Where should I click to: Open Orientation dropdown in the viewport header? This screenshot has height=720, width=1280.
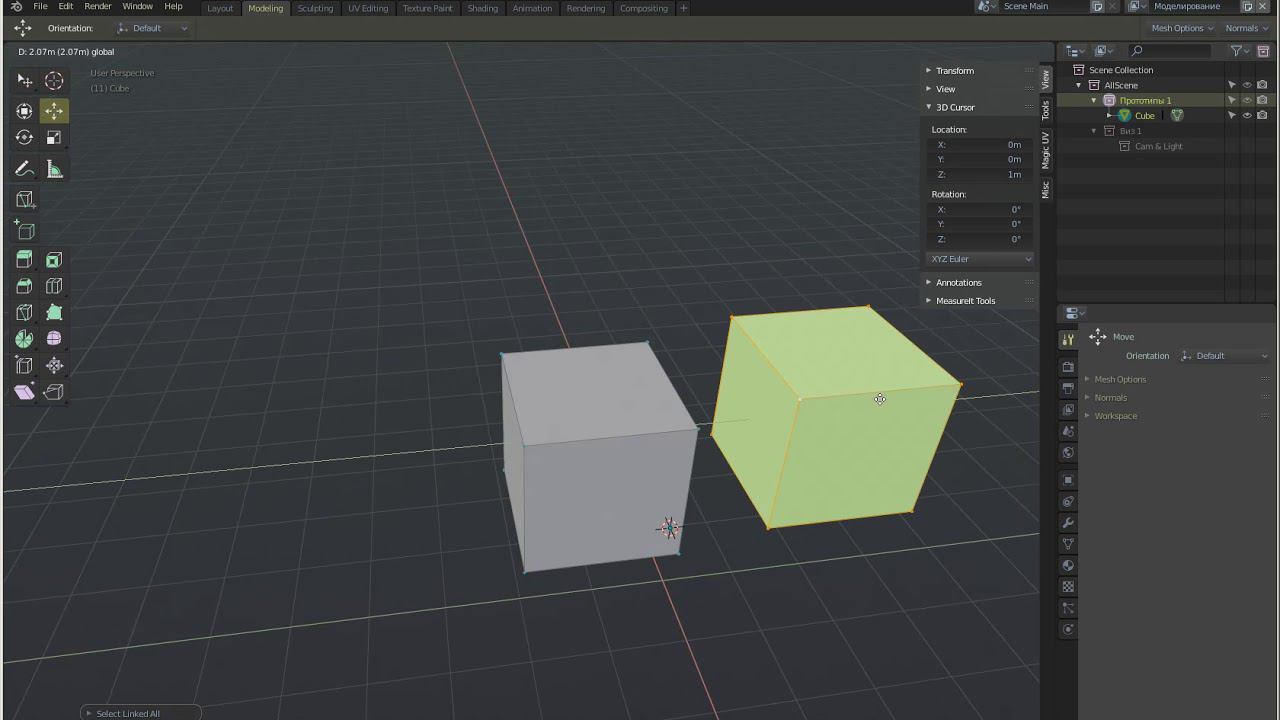tap(152, 28)
